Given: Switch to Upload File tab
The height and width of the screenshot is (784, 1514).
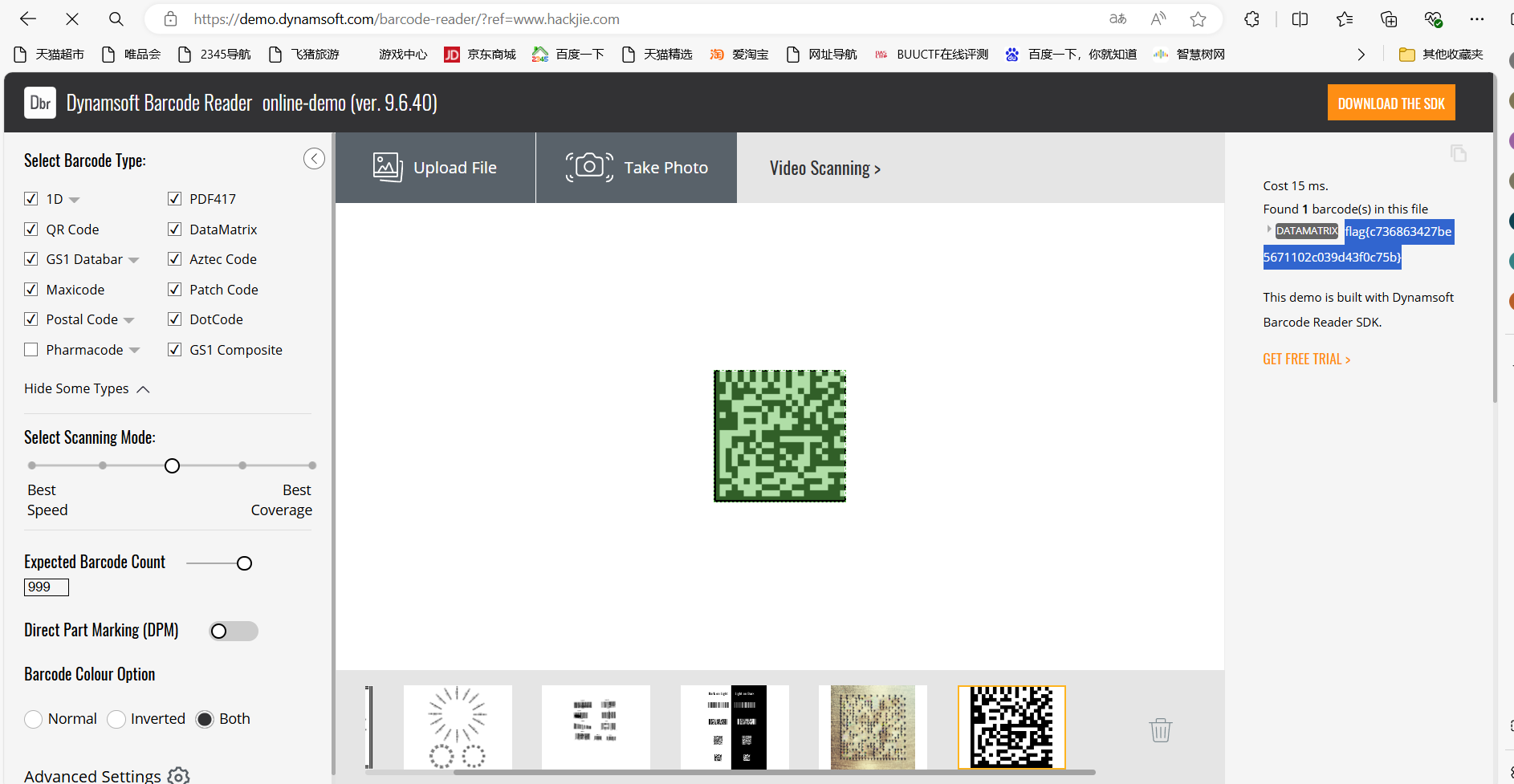Looking at the screenshot, I should pyautogui.click(x=435, y=168).
